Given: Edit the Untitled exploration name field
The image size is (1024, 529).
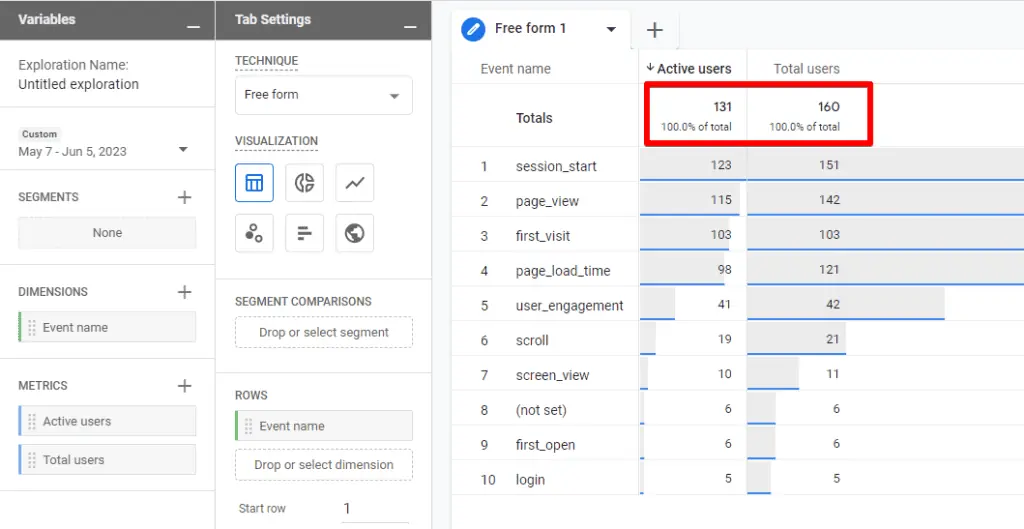Looking at the screenshot, I should [x=78, y=84].
